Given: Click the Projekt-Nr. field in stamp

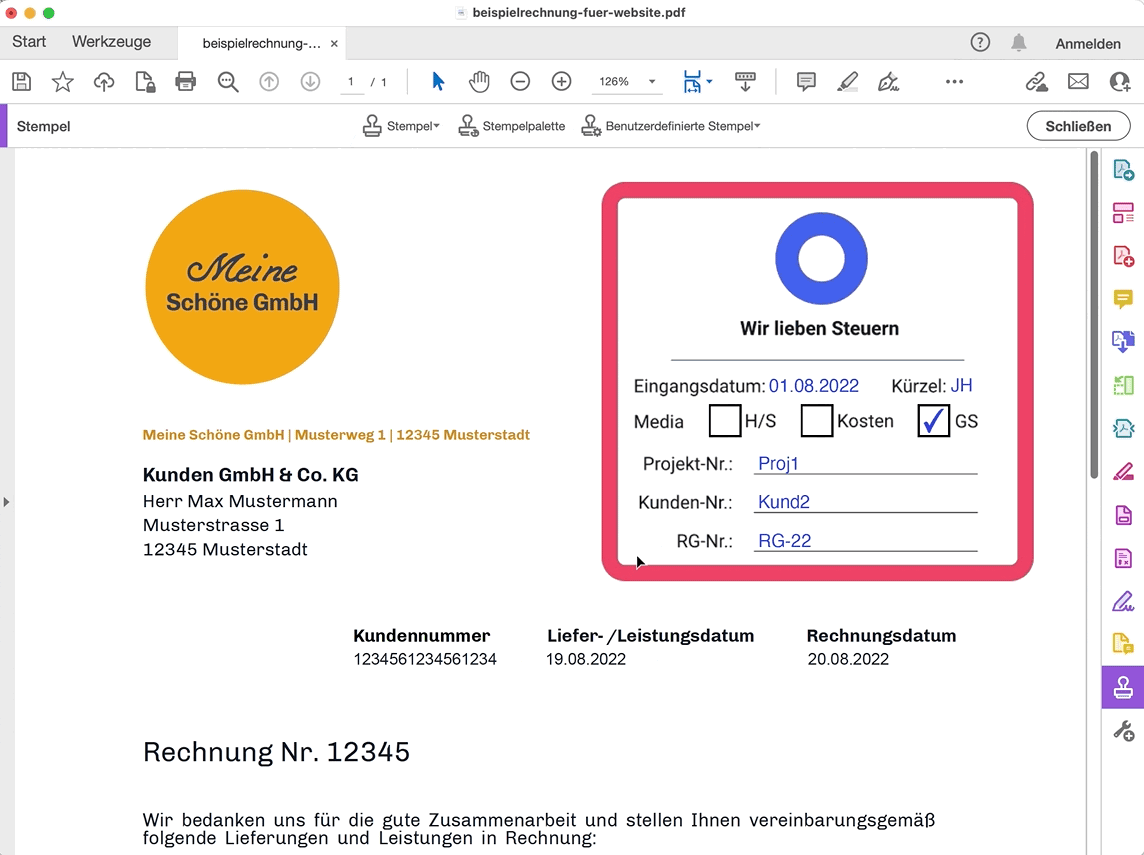Looking at the screenshot, I should pos(865,463).
